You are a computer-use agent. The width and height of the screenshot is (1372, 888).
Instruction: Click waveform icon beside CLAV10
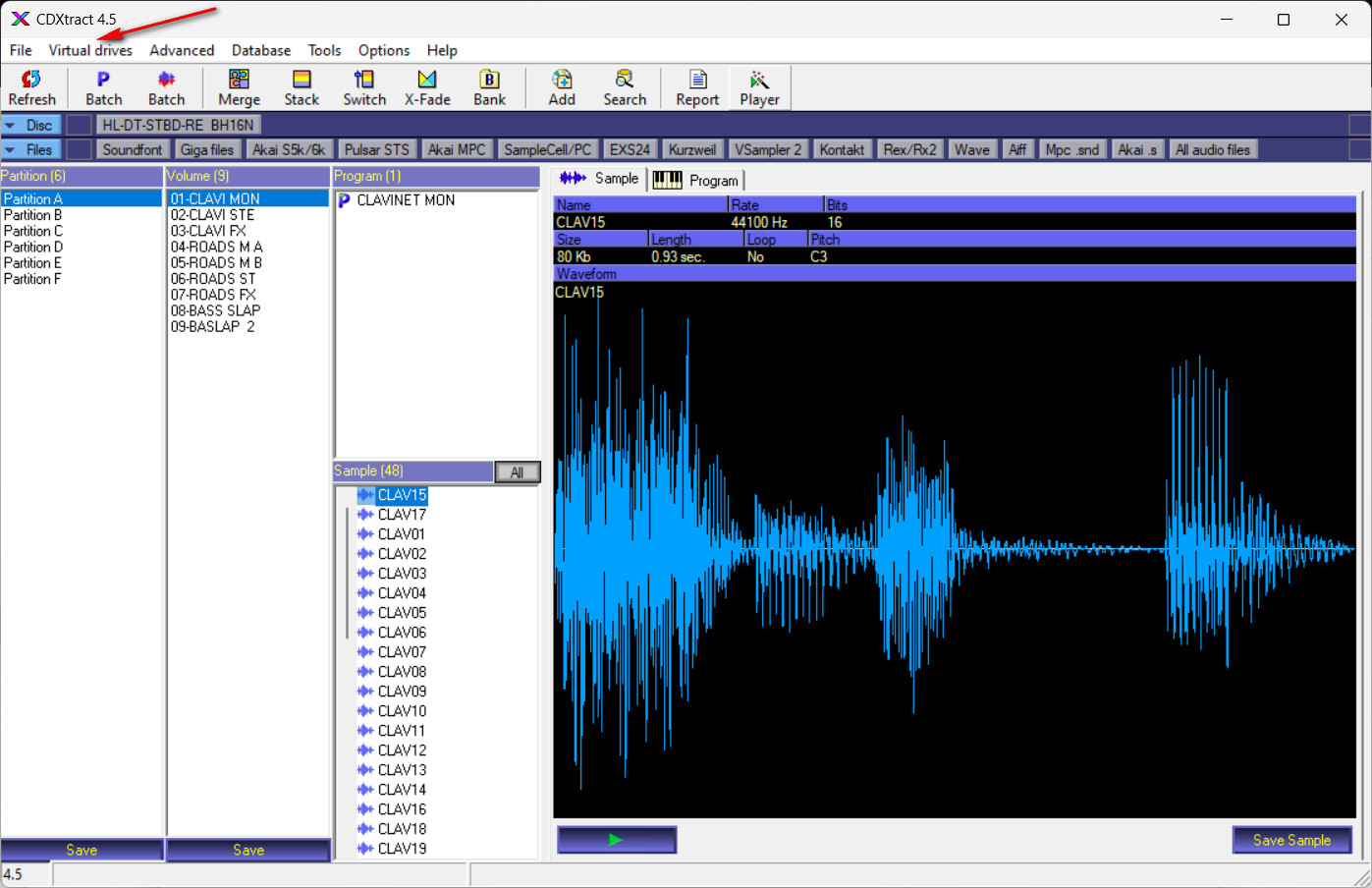coord(365,711)
